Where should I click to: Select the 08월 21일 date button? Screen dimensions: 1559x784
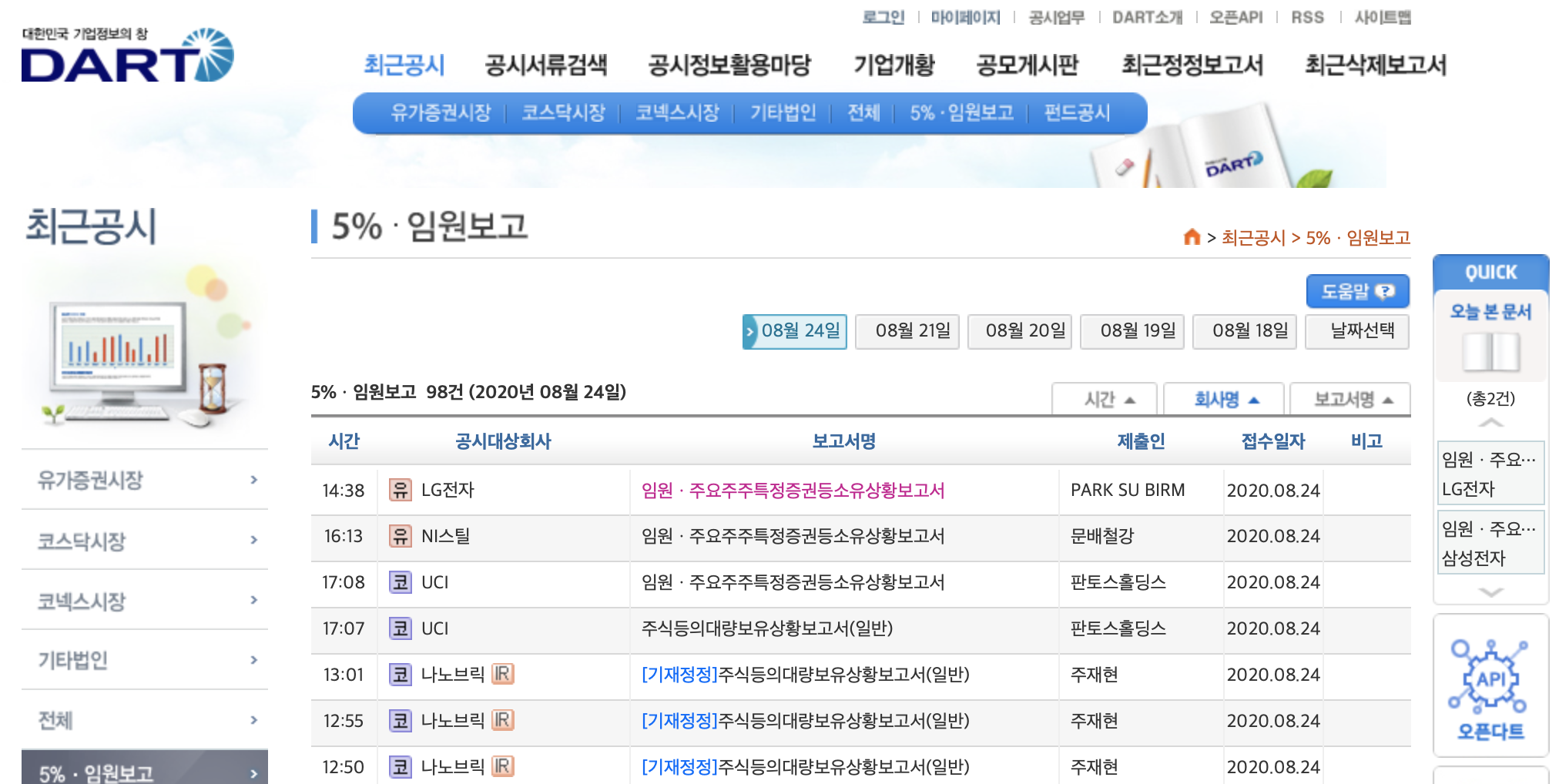(907, 331)
